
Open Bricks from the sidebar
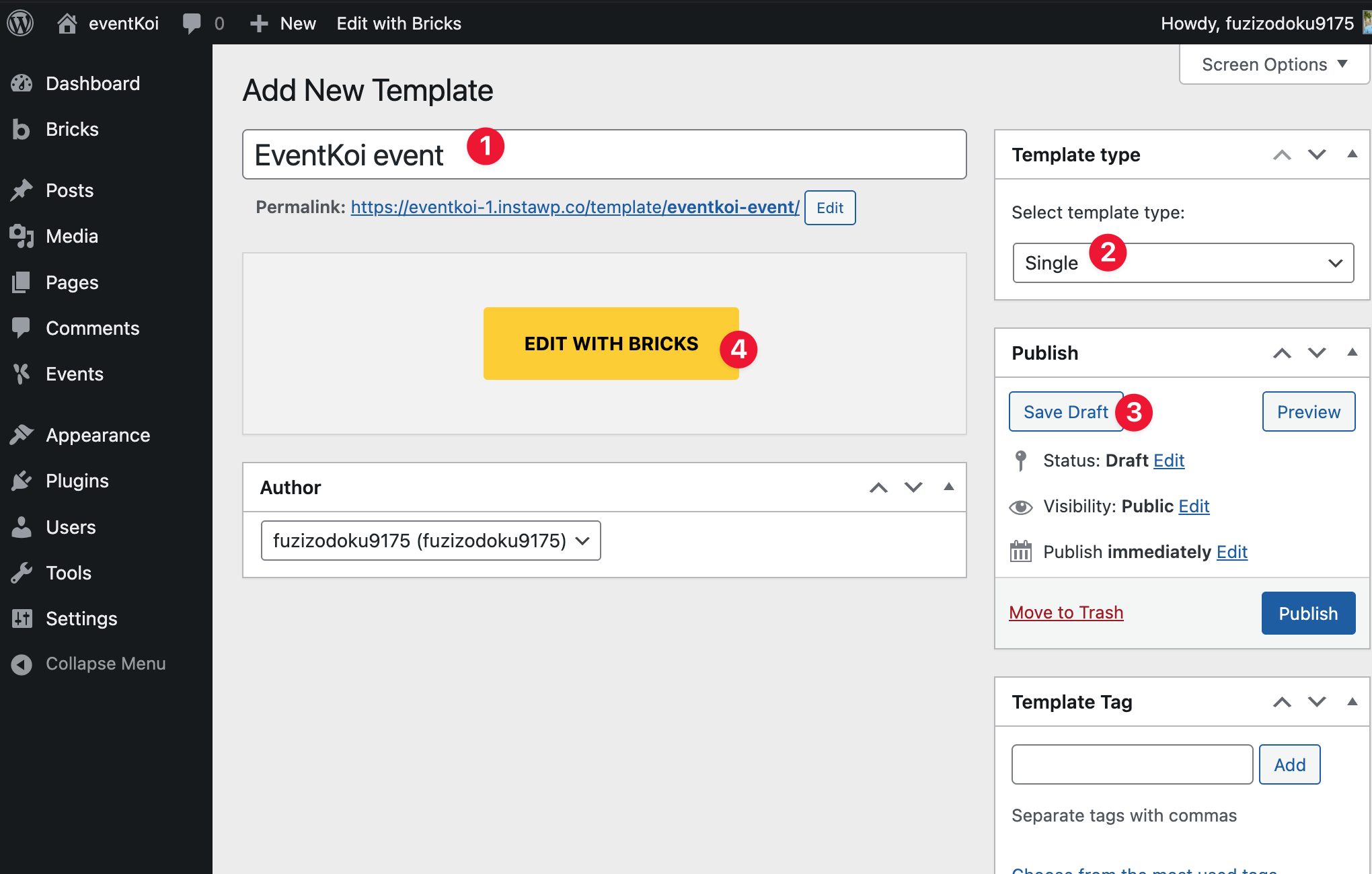pos(72,129)
